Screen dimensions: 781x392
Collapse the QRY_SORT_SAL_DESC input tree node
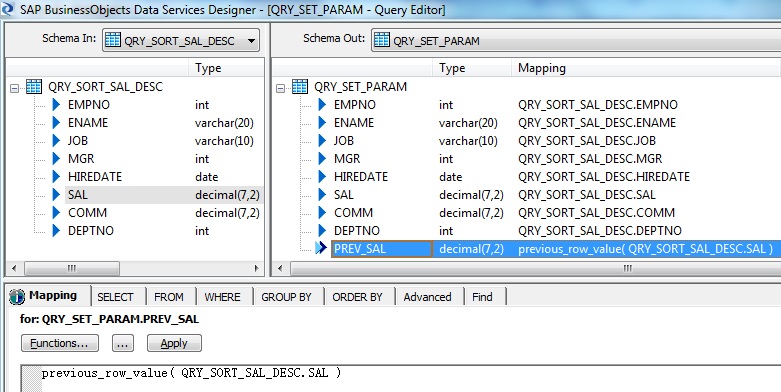(x=14, y=88)
